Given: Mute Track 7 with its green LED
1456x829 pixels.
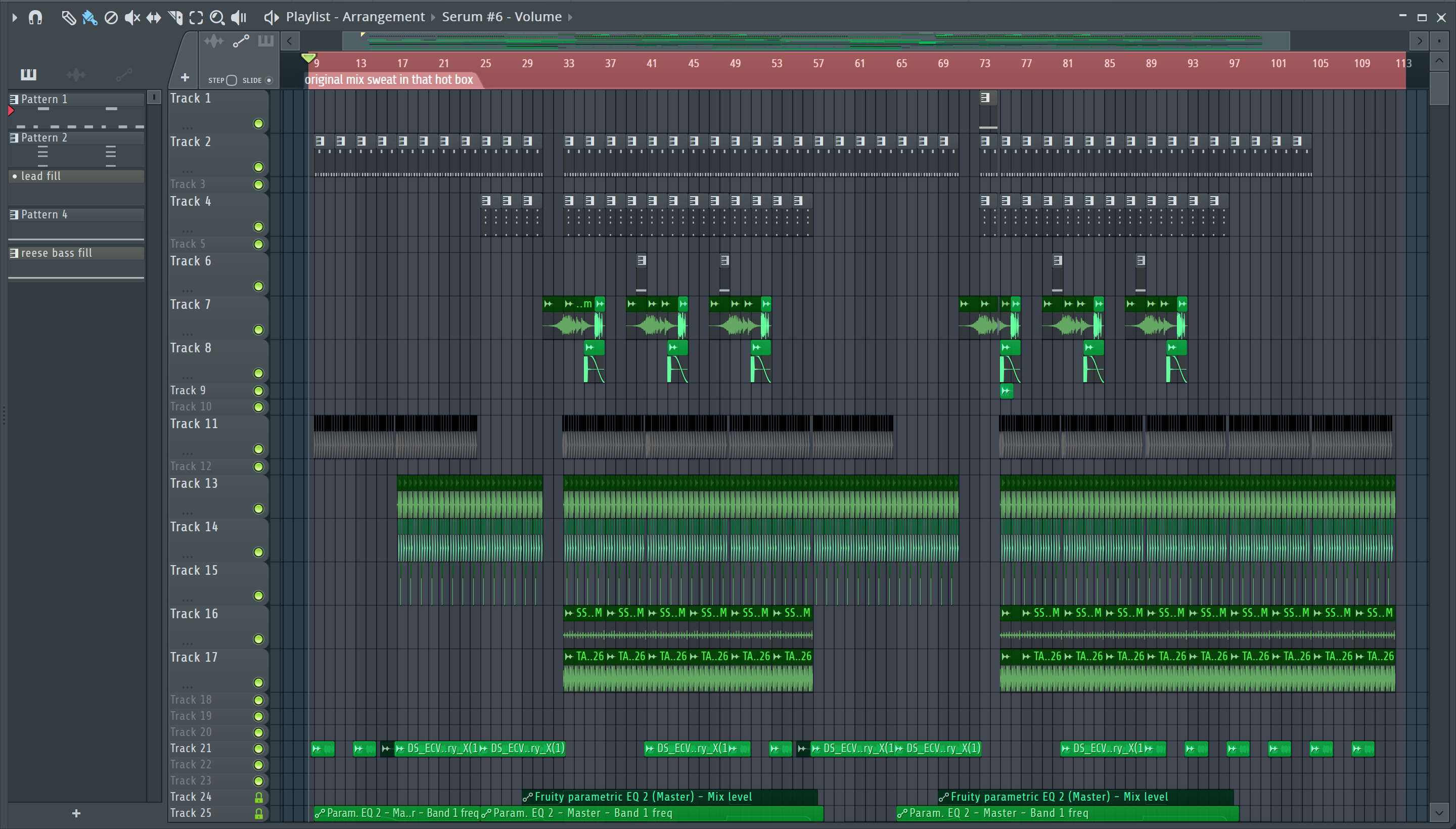Looking at the screenshot, I should (x=258, y=330).
